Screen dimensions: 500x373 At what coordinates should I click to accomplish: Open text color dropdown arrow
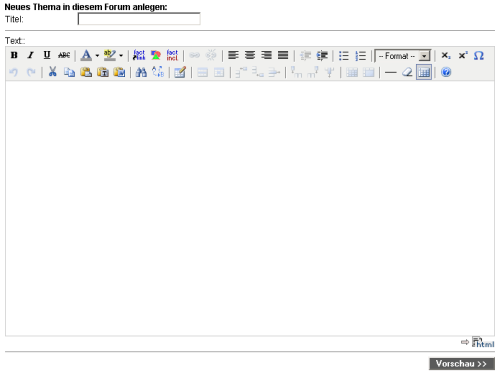97,55
